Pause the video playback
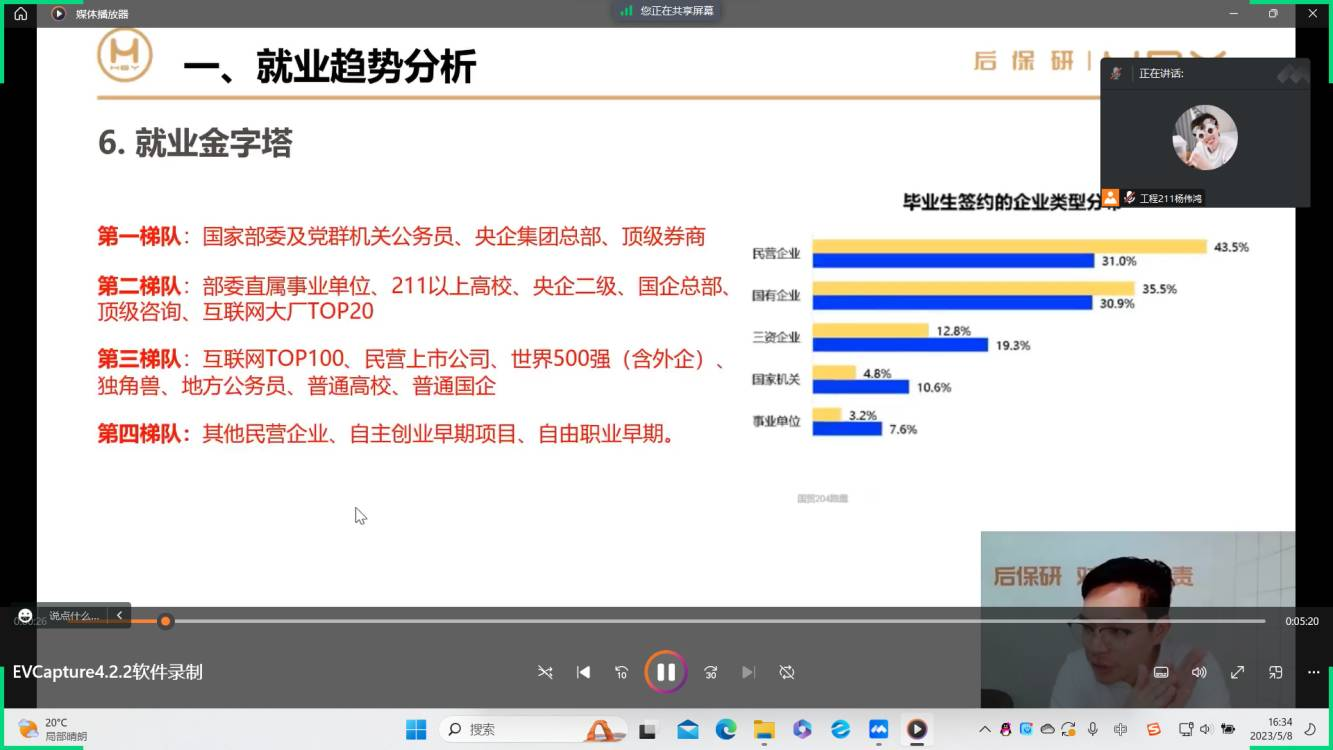This screenshot has width=1333, height=750. pos(665,672)
